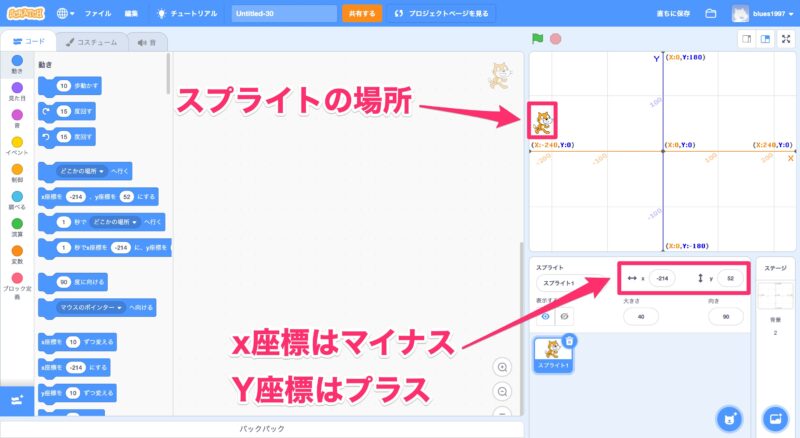Open the choose sprite button
This screenshot has width=800, height=438.
click(x=730, y=417)
